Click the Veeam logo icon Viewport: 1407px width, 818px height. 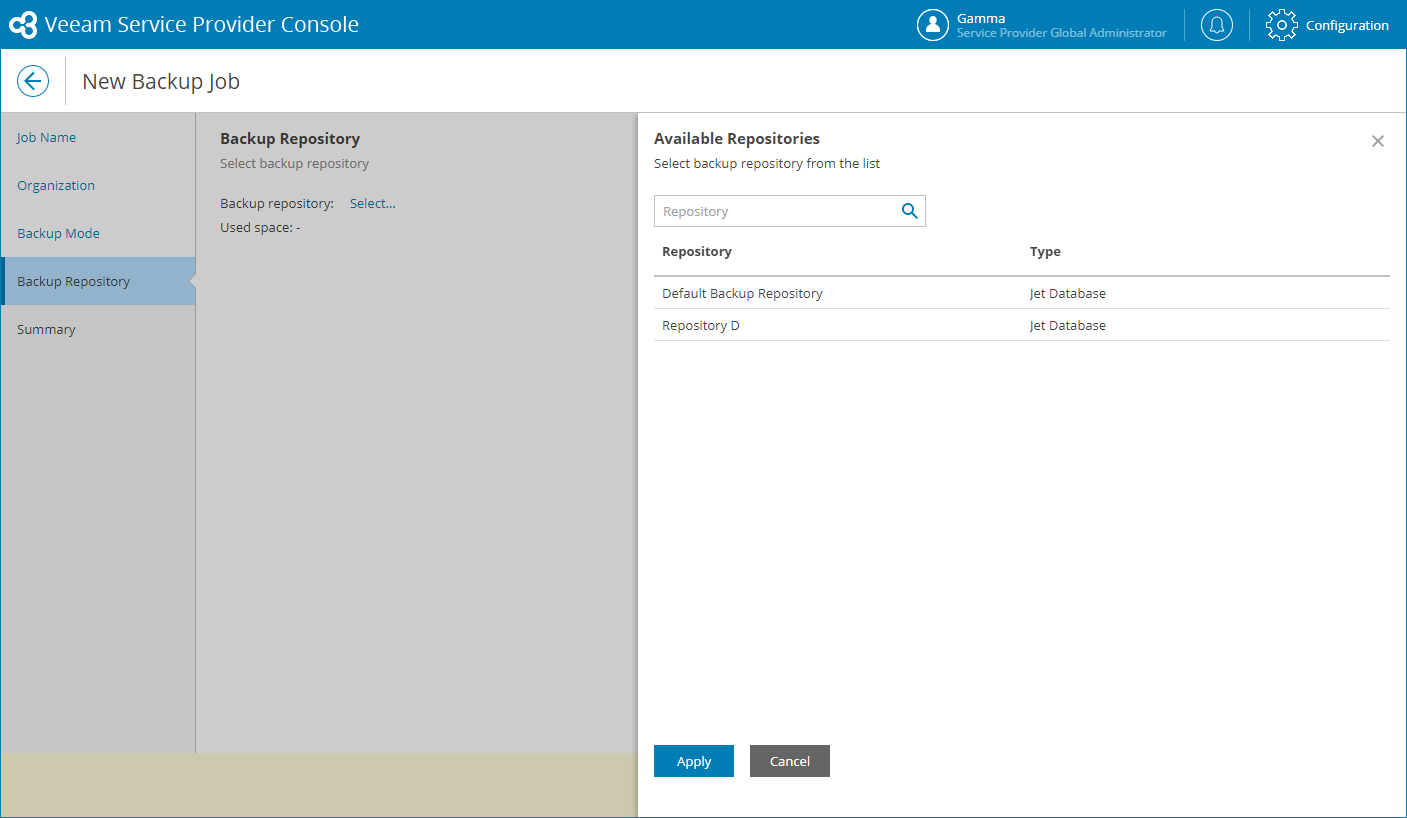pos(23,25)
